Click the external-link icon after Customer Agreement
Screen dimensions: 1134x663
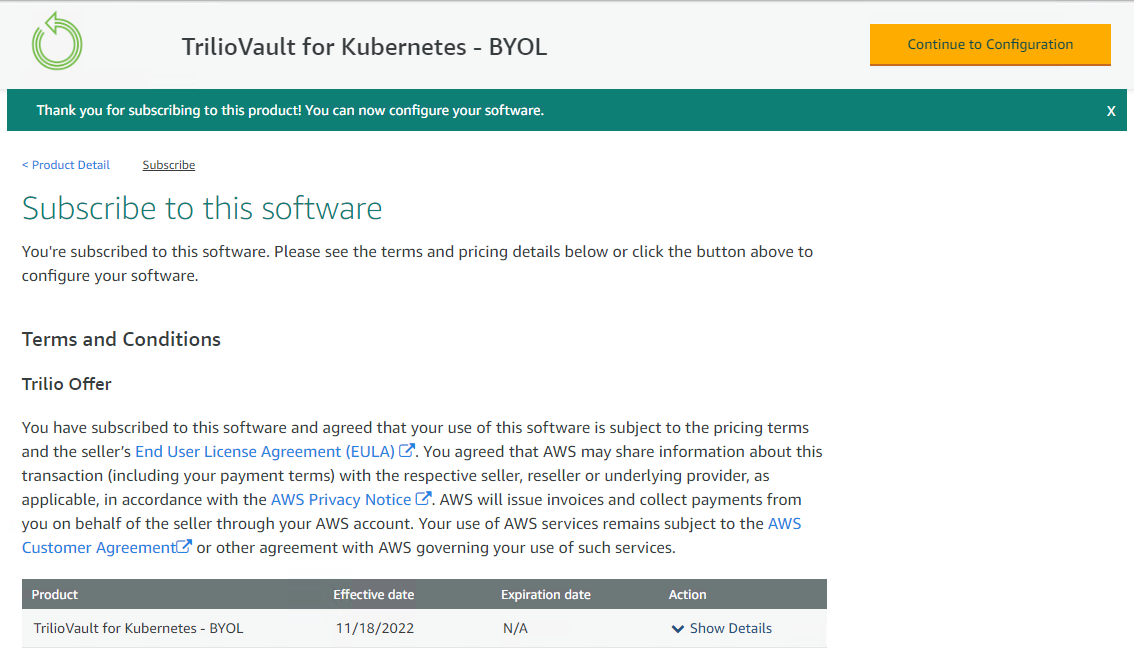pos(184,547)
